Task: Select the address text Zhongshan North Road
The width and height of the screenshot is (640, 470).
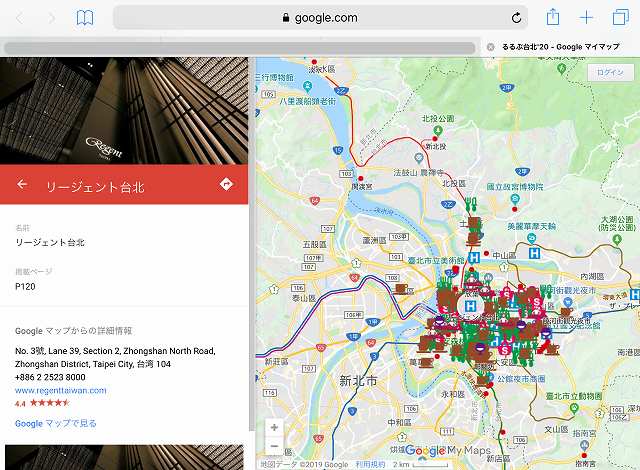Action: (169, 351)
